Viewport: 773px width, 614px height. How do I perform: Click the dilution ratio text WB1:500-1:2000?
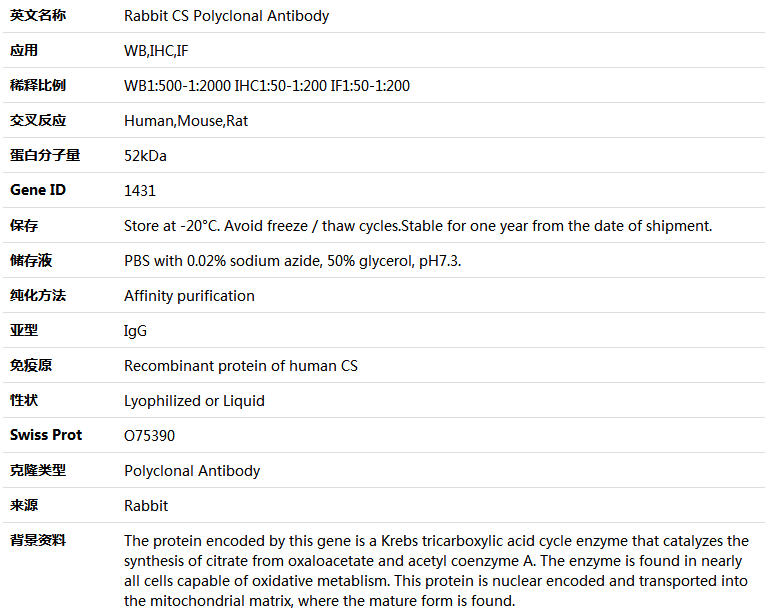click(x=177, y=86)
